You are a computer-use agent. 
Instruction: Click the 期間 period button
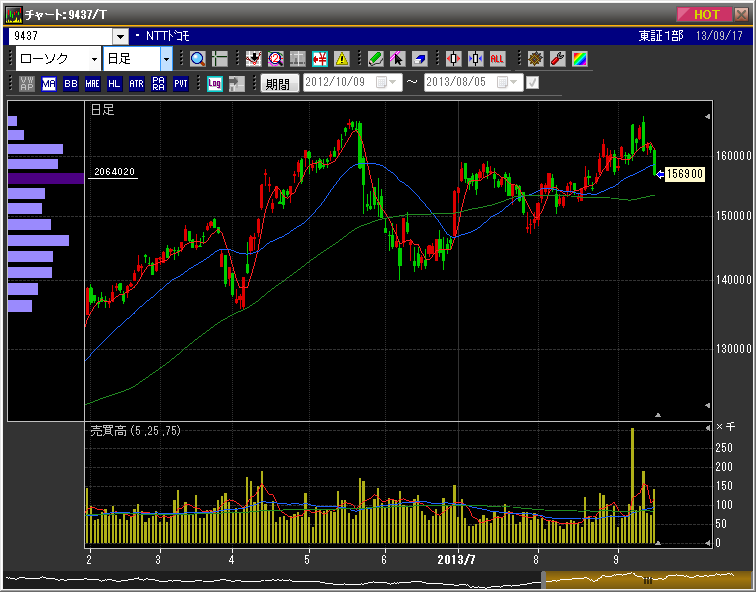pyautogui.click(x=279, y=84)
